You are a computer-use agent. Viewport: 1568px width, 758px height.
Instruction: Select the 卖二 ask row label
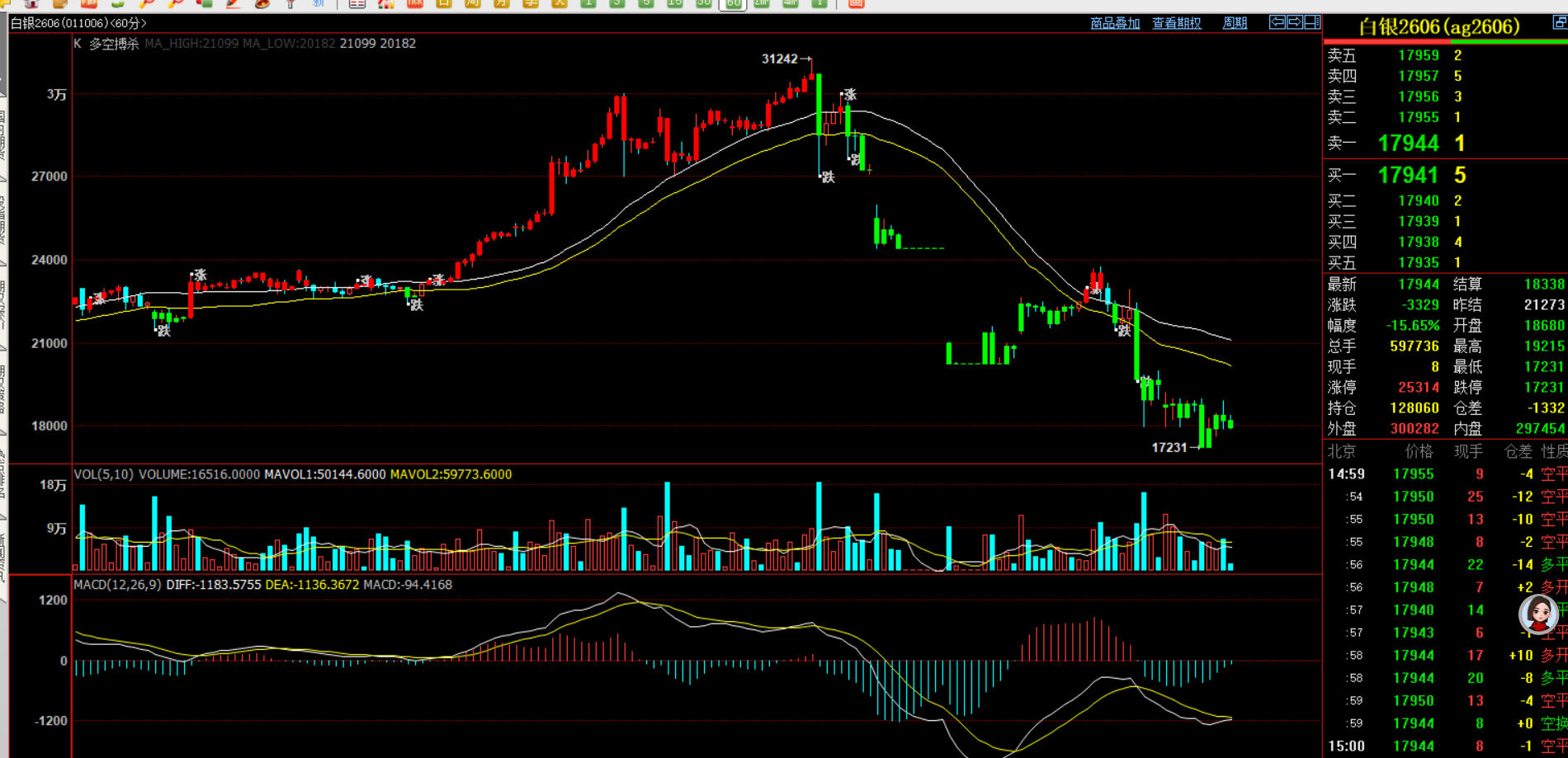[1342, 117]
